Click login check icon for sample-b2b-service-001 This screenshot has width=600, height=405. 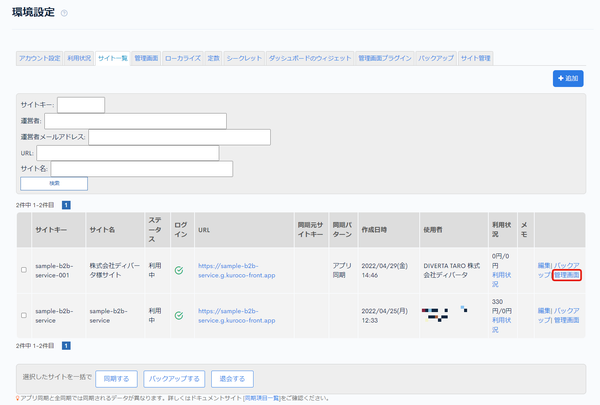tap(179, 270)
